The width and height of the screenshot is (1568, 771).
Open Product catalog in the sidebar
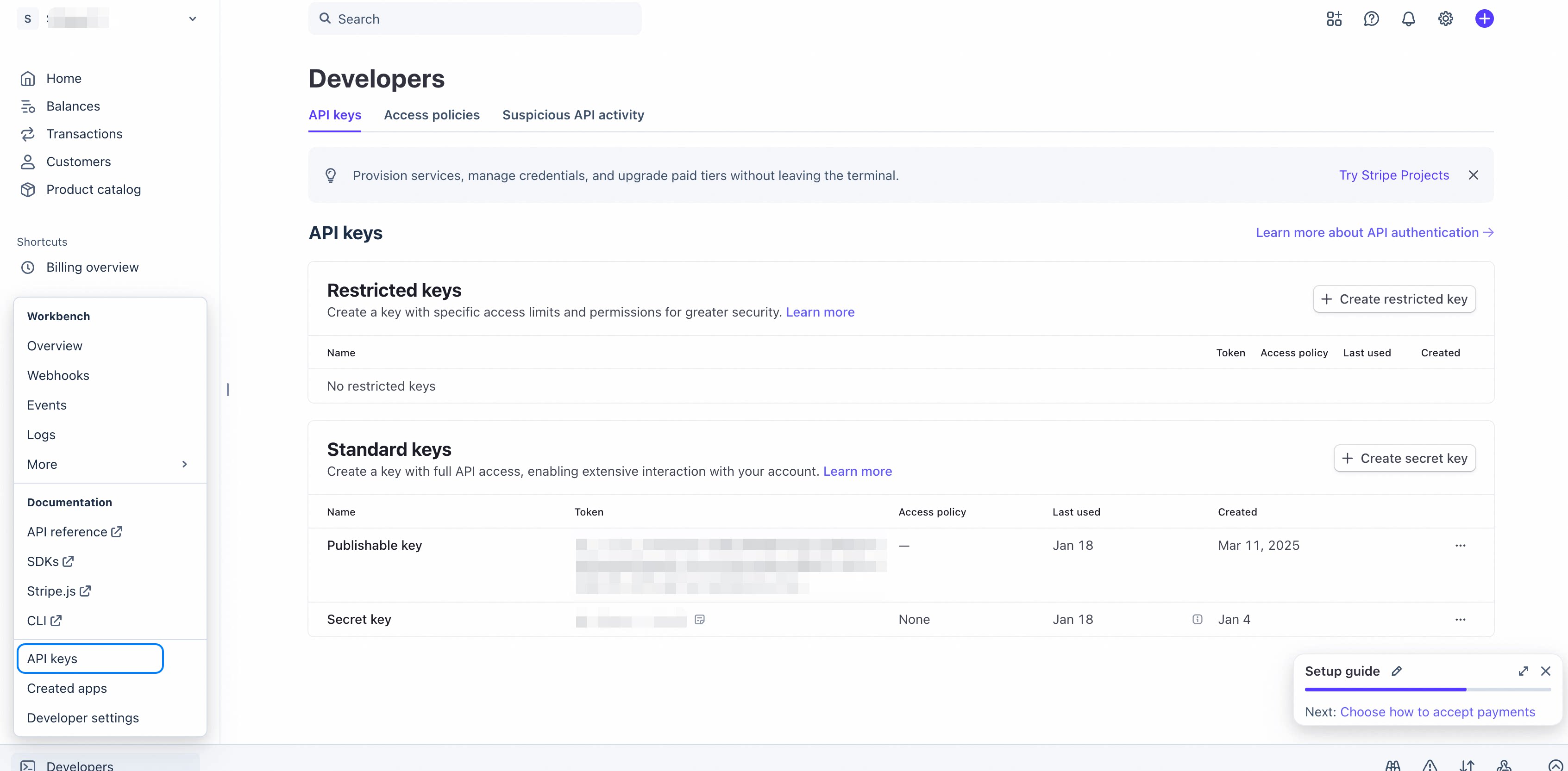pyautogui.click(x=81, y=189)
